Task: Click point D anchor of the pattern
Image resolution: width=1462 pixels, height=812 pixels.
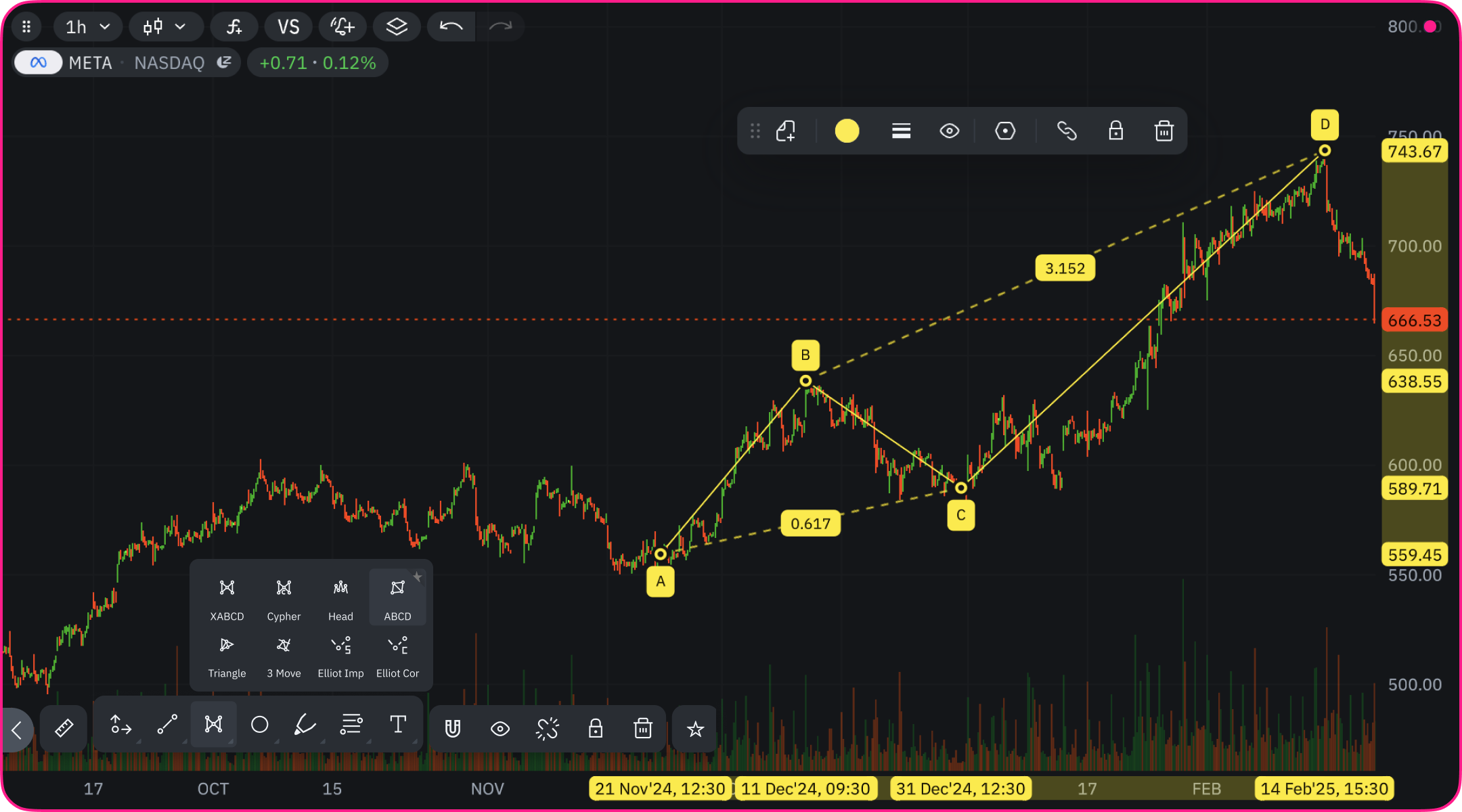Action: 1325,150
